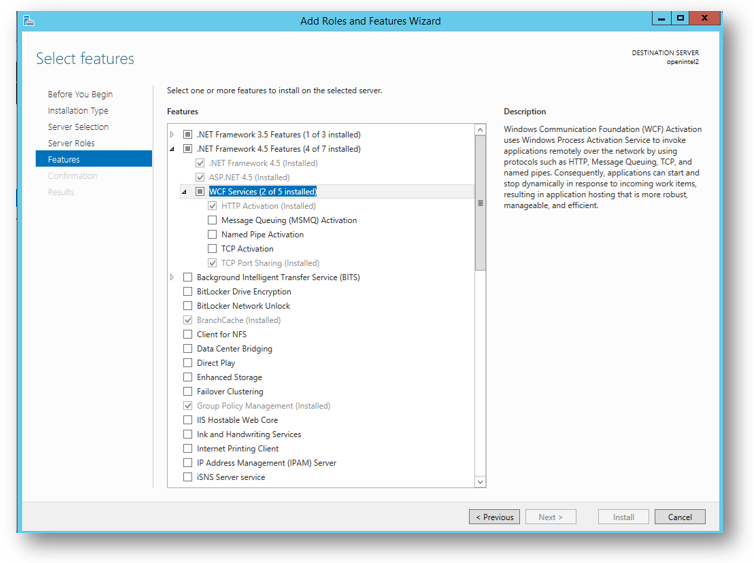Click the Previous button
Viewport: 754px width, 563px height.
[494, 517]
